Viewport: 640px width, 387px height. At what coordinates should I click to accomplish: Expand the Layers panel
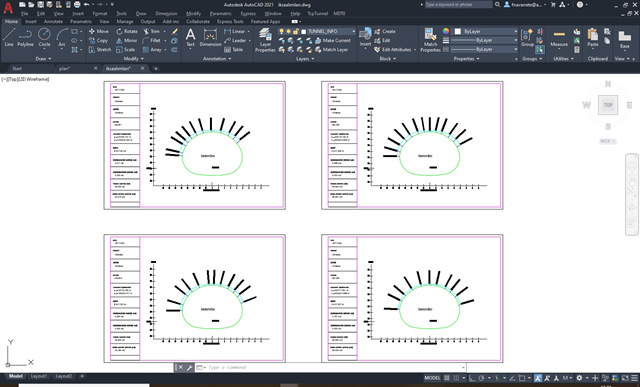pos(304,59)
